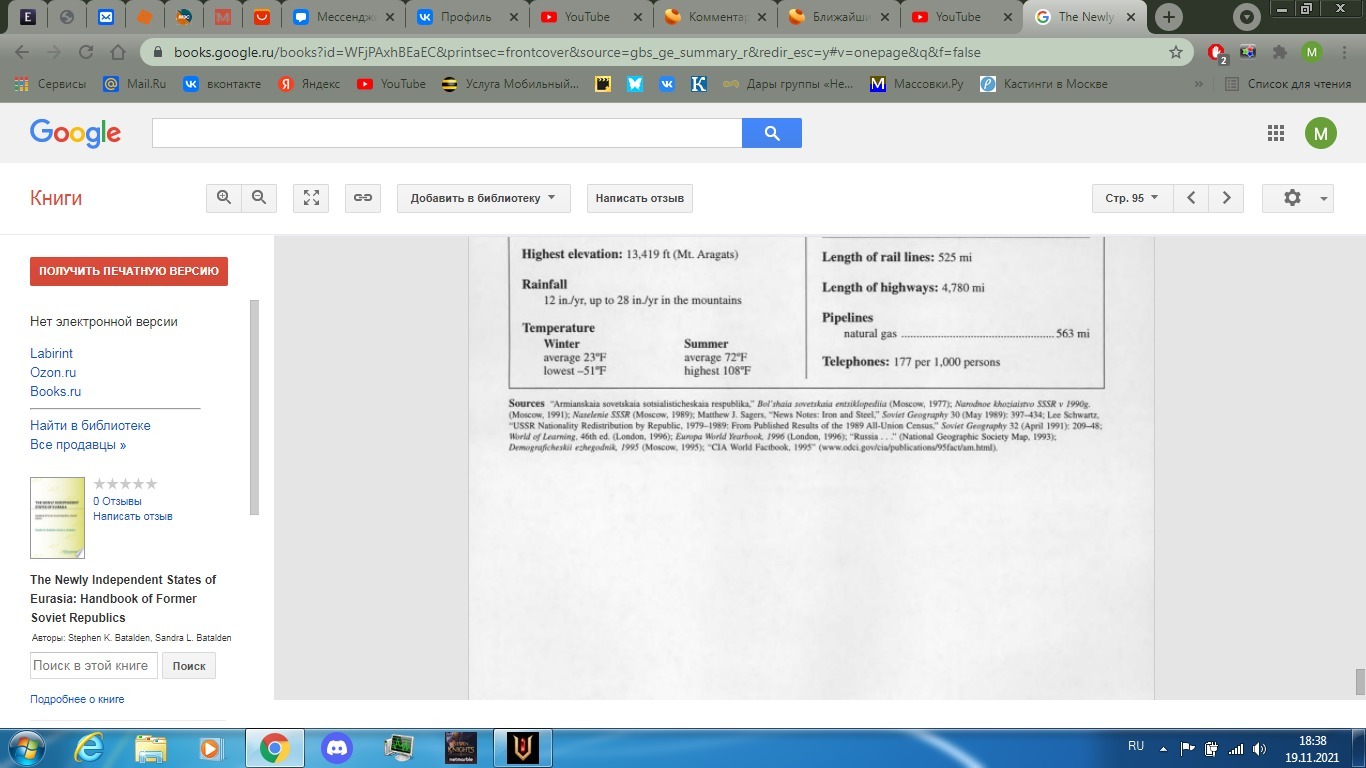Reload the current page
1366x768 pixels.
tap(85, 52)
